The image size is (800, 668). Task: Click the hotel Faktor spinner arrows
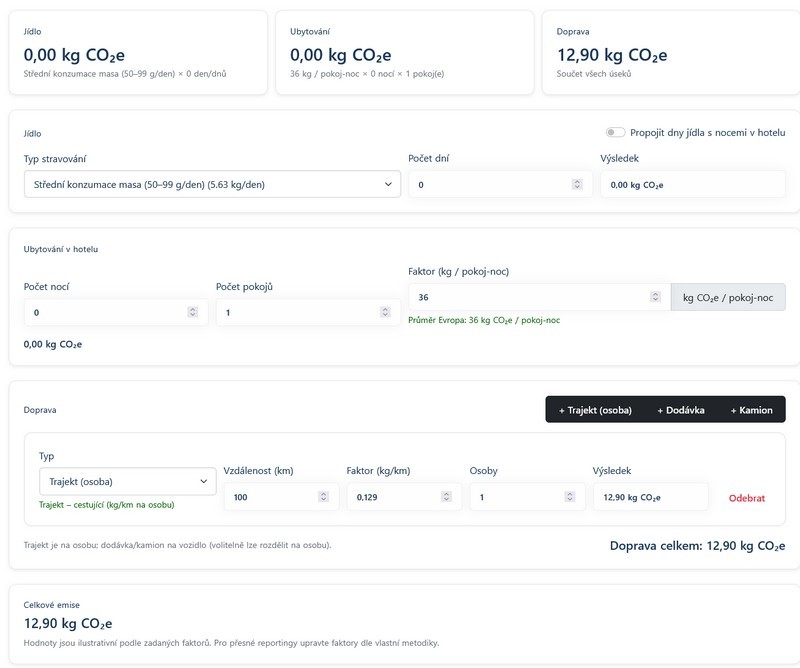(655, 297)
